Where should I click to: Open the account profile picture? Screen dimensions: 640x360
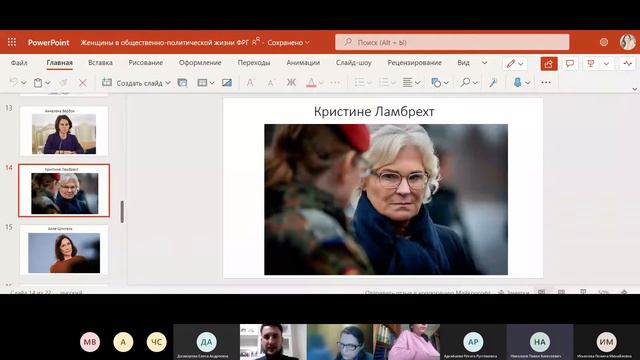click(628, 42)
